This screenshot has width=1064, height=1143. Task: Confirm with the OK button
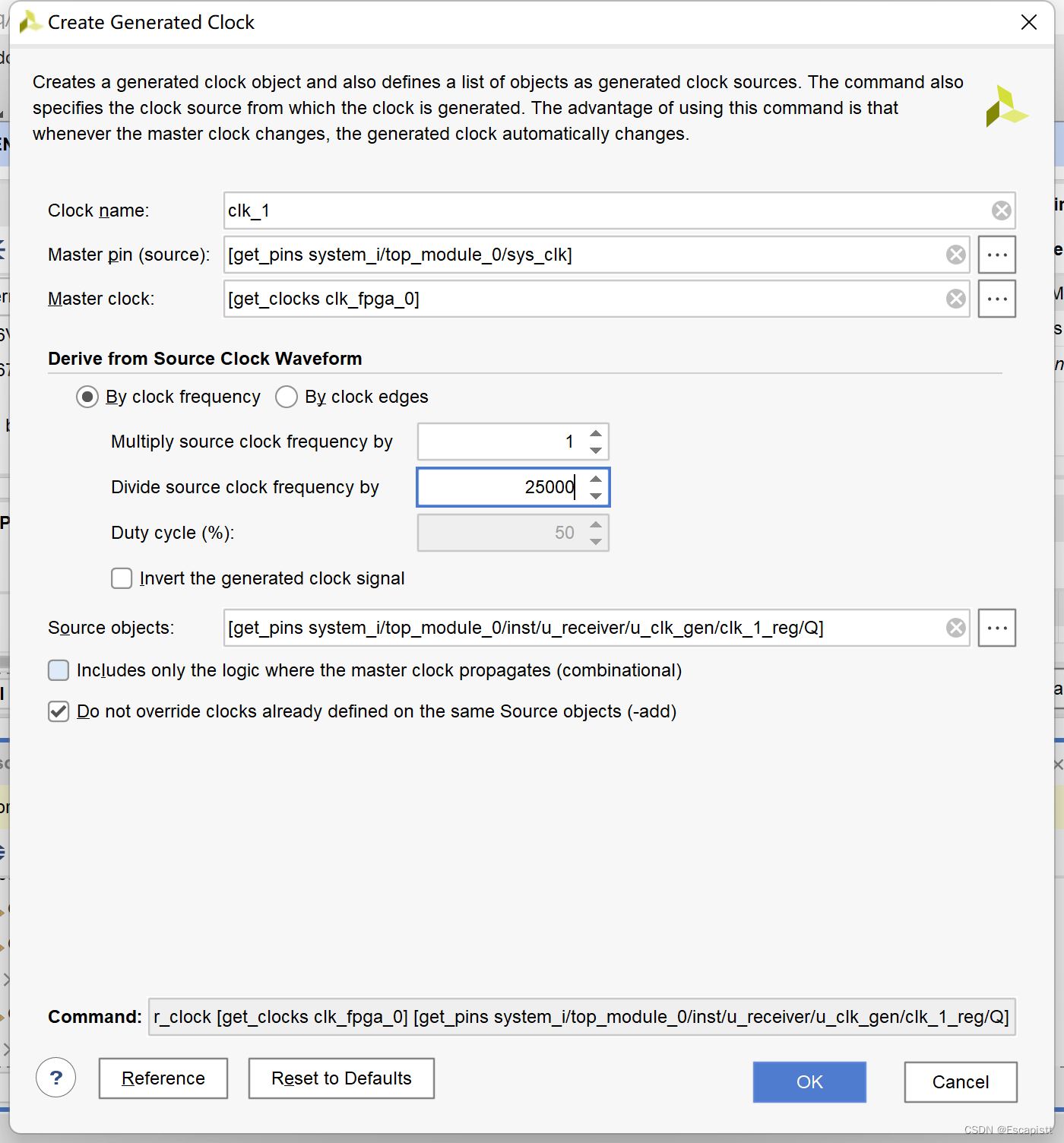point(809,1082)
